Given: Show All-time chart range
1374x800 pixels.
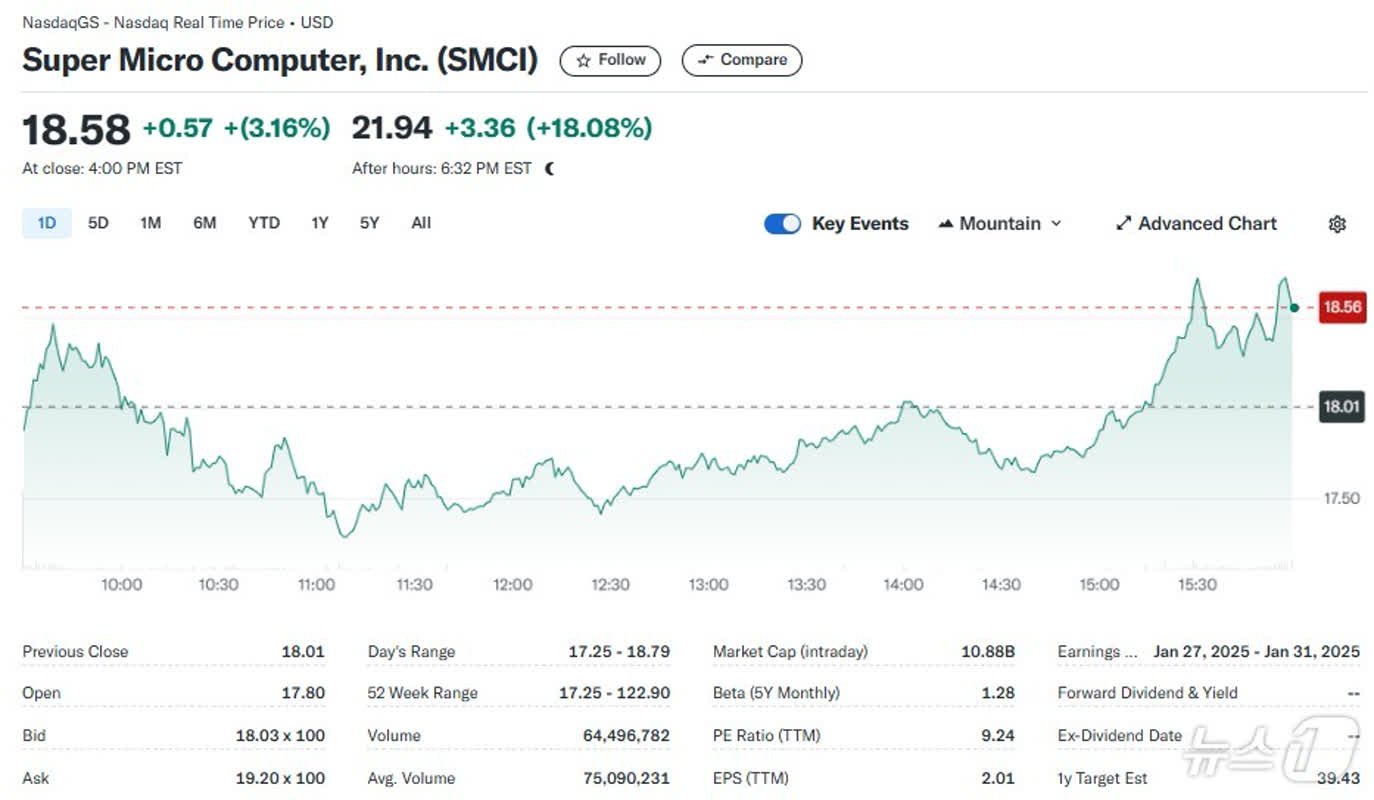Looking at the screenshot, I should [x=421, y=223].
